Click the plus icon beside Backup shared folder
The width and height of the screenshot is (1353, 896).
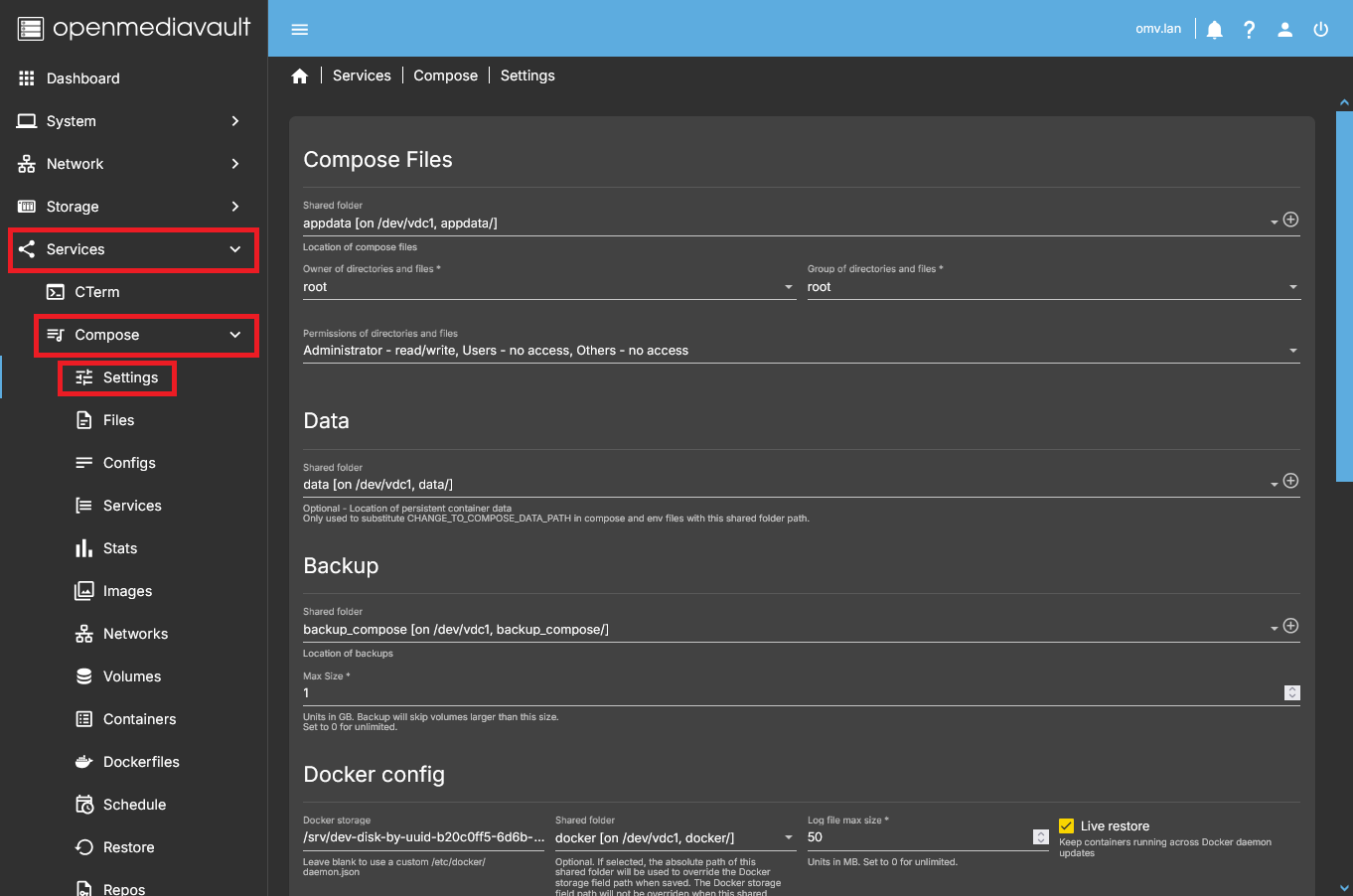(x=1290, y=626)
